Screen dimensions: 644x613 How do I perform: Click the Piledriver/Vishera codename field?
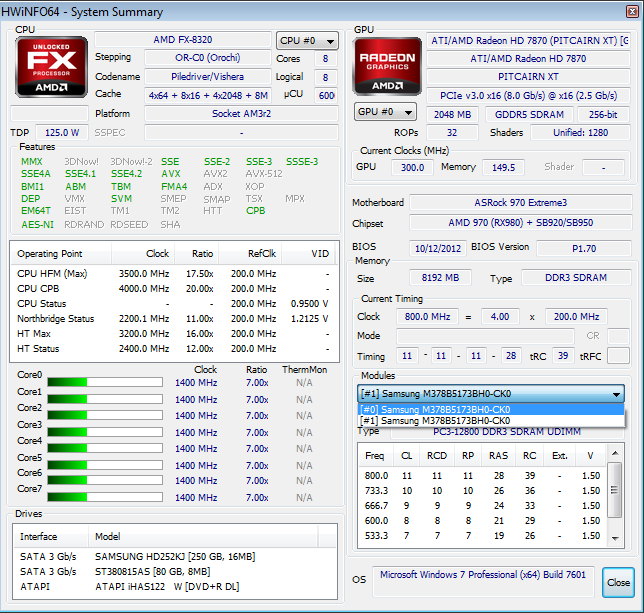pos(207,77)
